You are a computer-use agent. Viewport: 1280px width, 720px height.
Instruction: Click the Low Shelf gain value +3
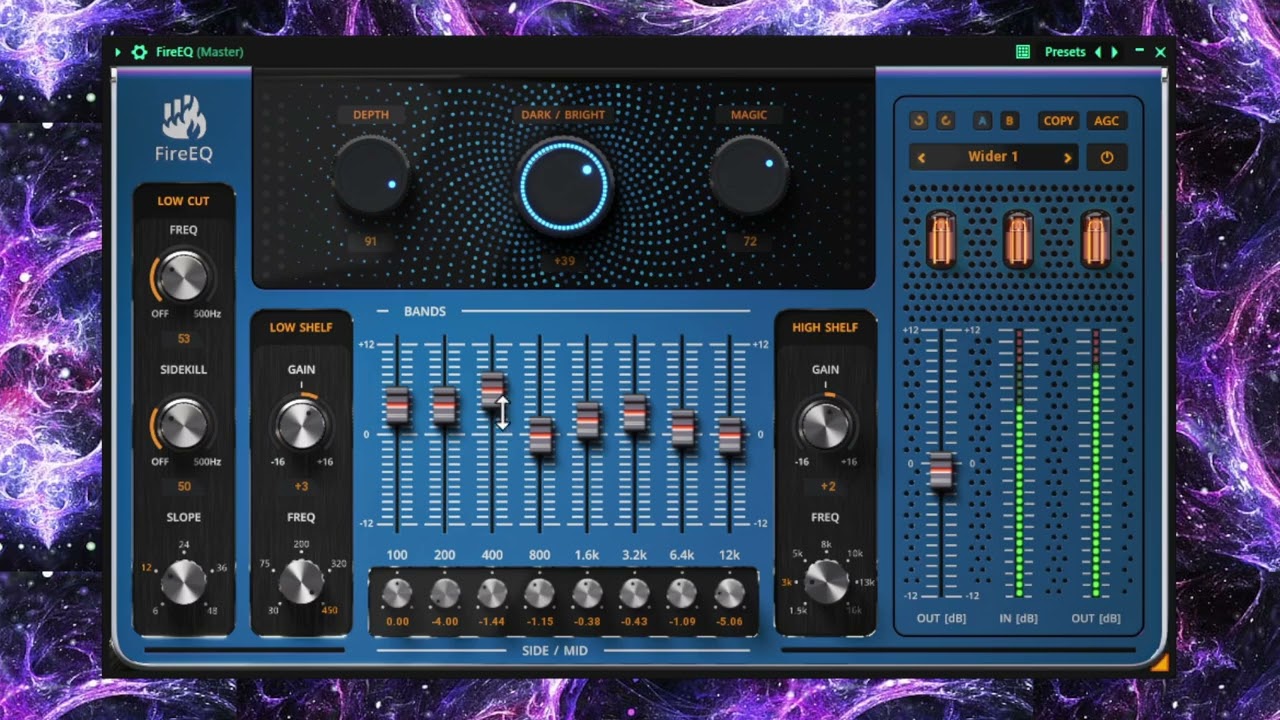click(x=301, y=487)
